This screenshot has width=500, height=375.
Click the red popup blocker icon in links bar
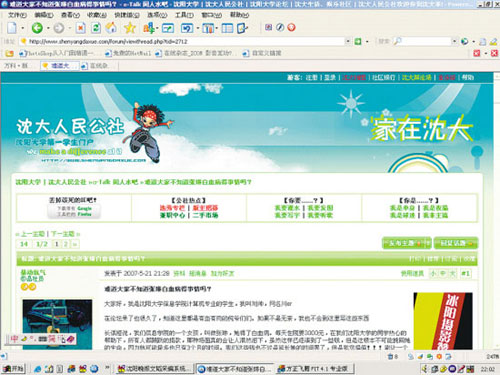click(477, 53)
